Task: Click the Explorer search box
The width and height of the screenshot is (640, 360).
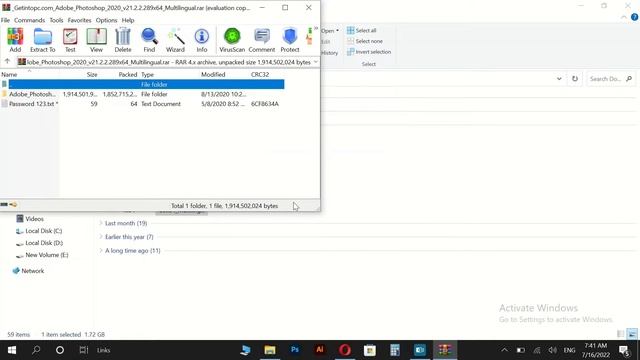Action: coord(611,79)
